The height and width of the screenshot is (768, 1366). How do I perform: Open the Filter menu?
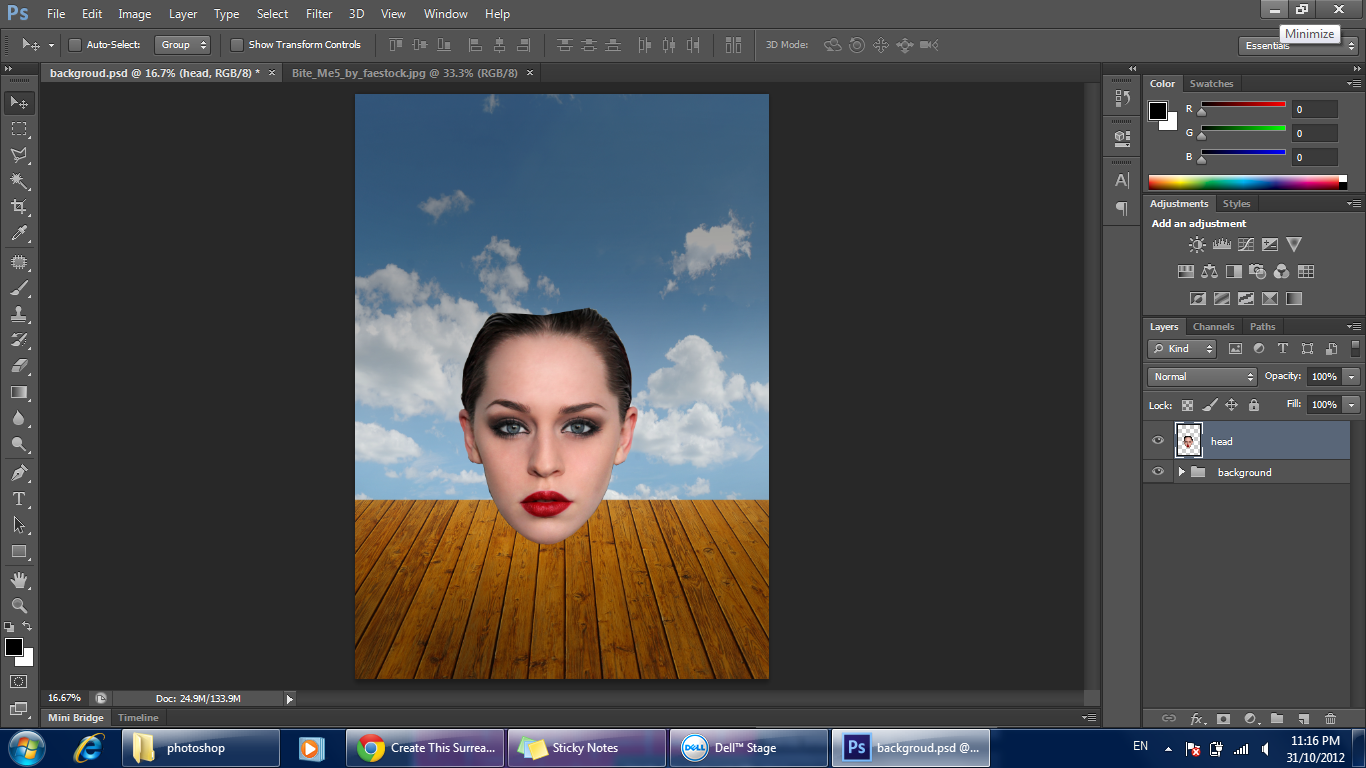point(319,14)
